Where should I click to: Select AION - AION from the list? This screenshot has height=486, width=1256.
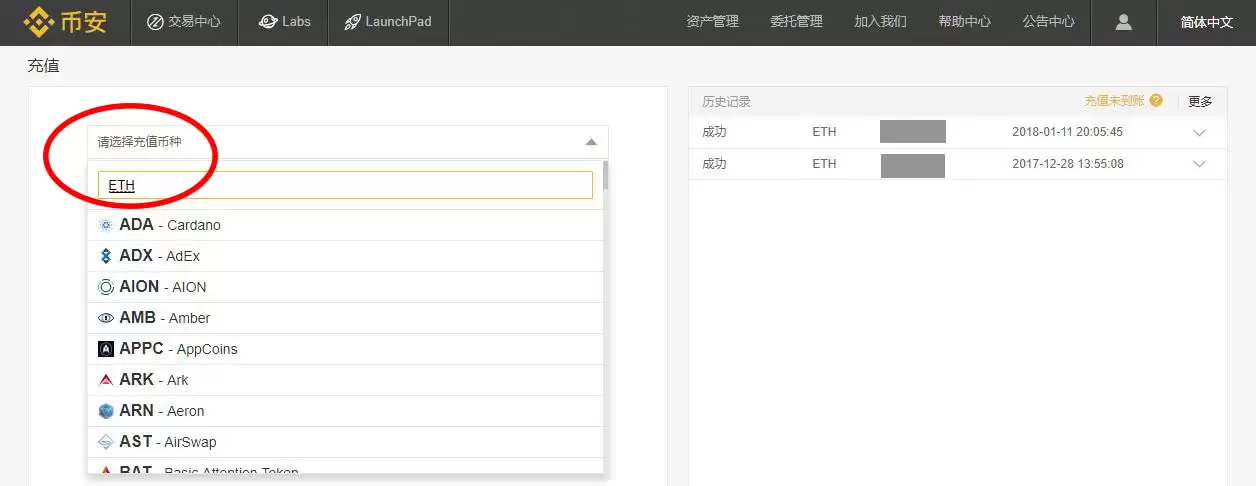(x=345, y=287)
